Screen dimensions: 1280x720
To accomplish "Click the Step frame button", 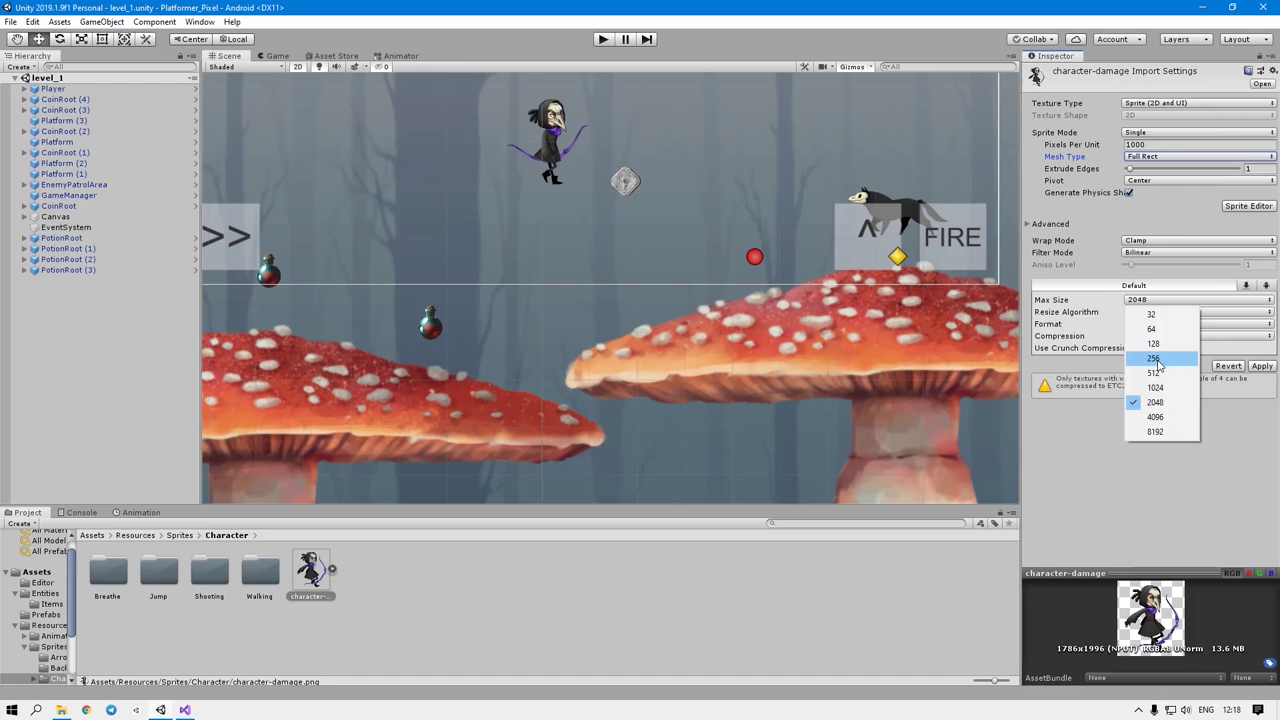I will [x=647, y=39].
